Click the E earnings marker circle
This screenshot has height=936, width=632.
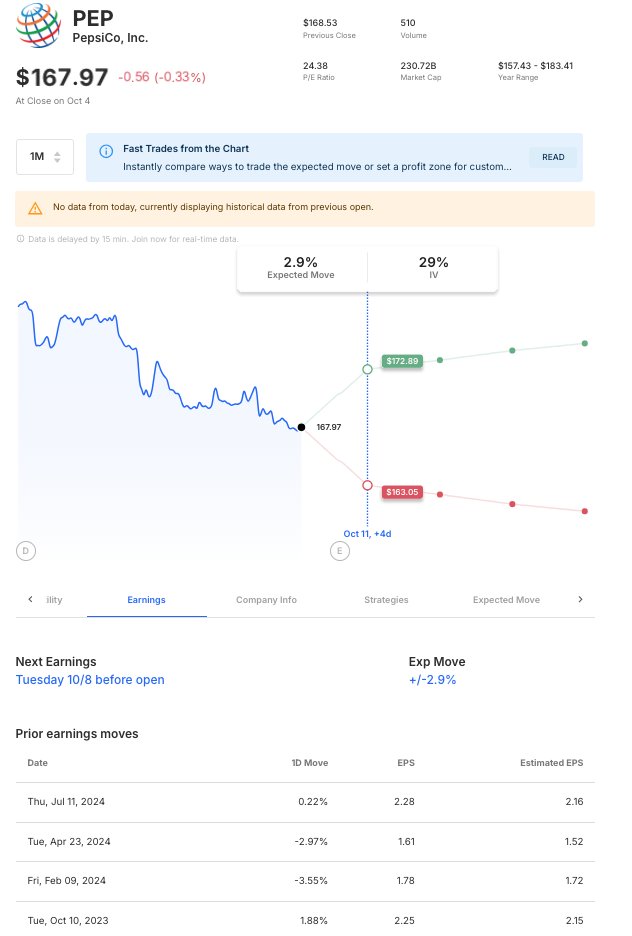[340, 551]
